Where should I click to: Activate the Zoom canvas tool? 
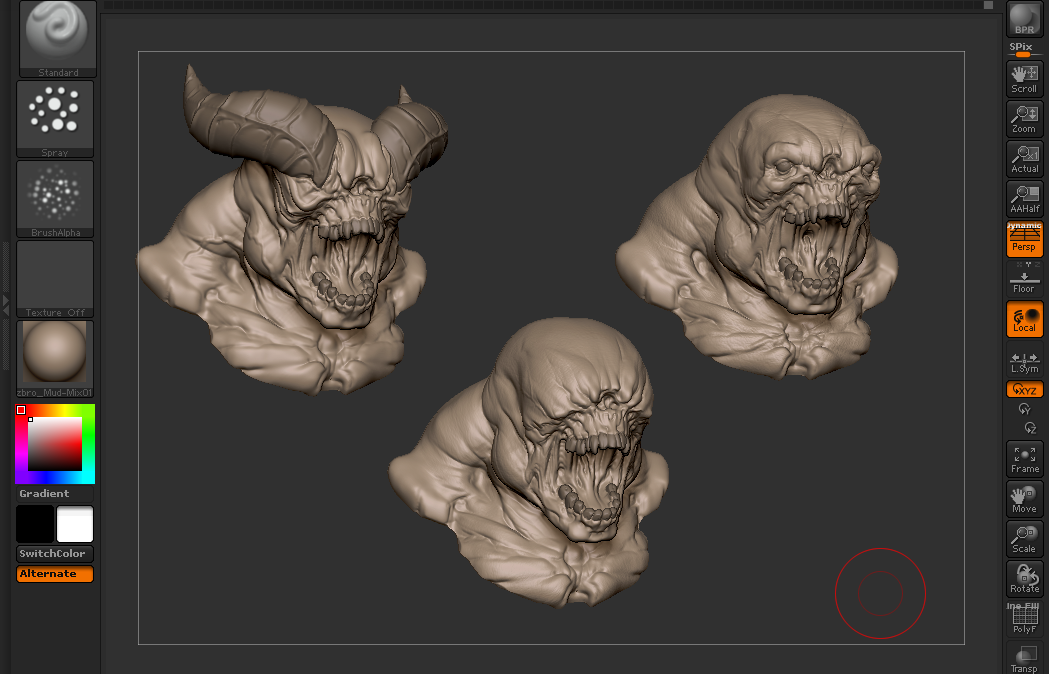coord(1024,119)
